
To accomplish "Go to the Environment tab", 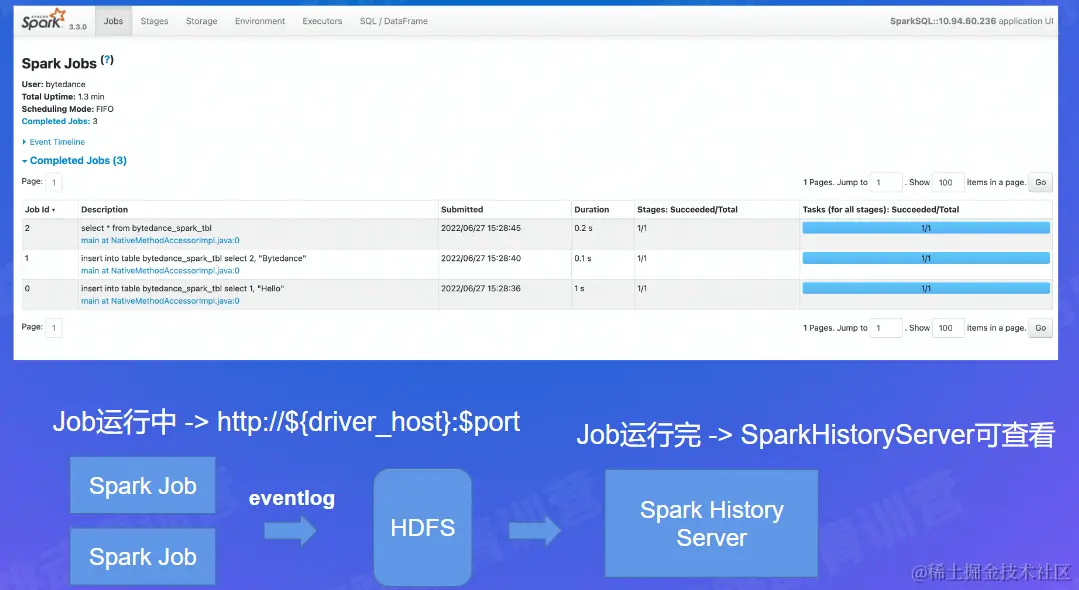I will [x=260, y=21].
